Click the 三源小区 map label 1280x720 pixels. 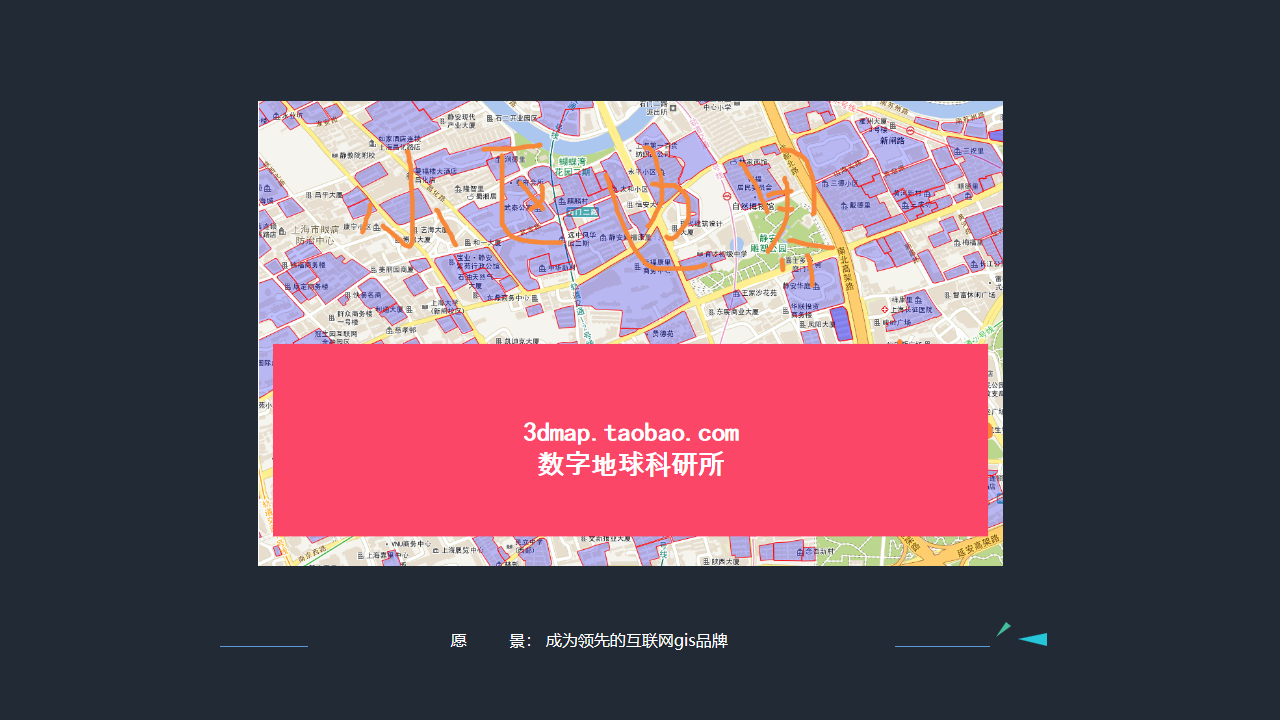click(844, 183)
